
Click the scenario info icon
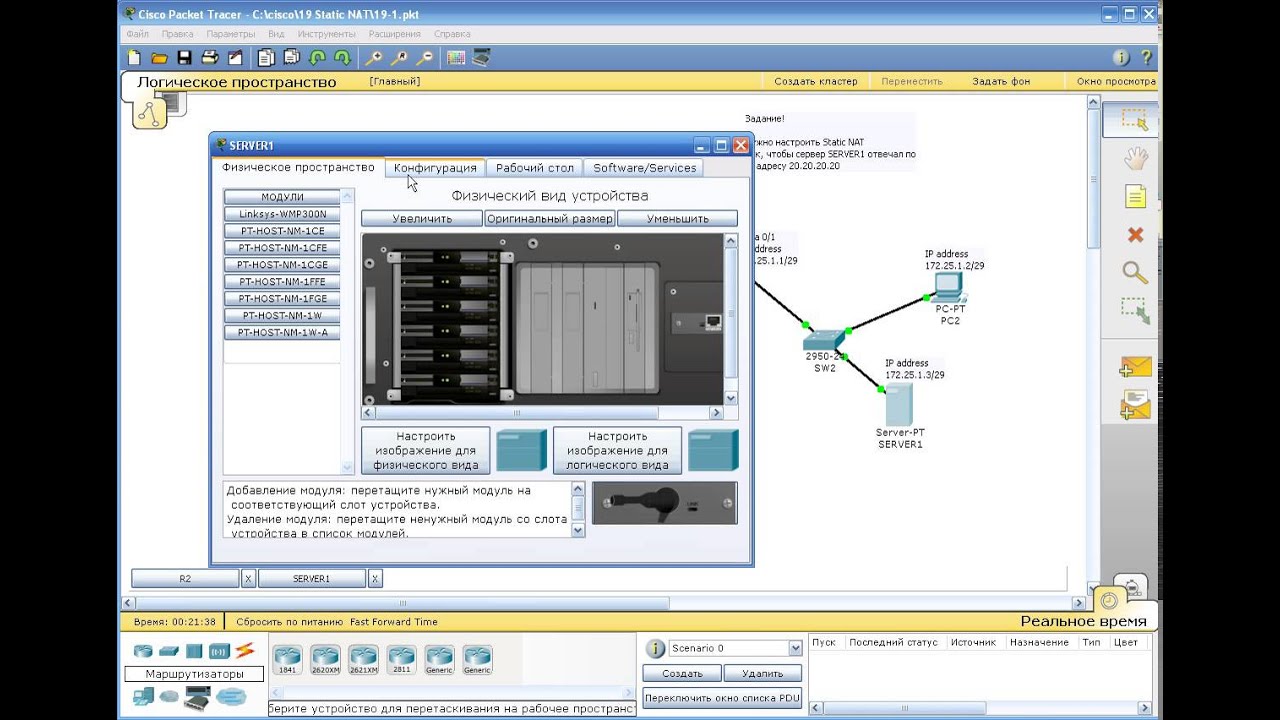[x=655, y=648]
